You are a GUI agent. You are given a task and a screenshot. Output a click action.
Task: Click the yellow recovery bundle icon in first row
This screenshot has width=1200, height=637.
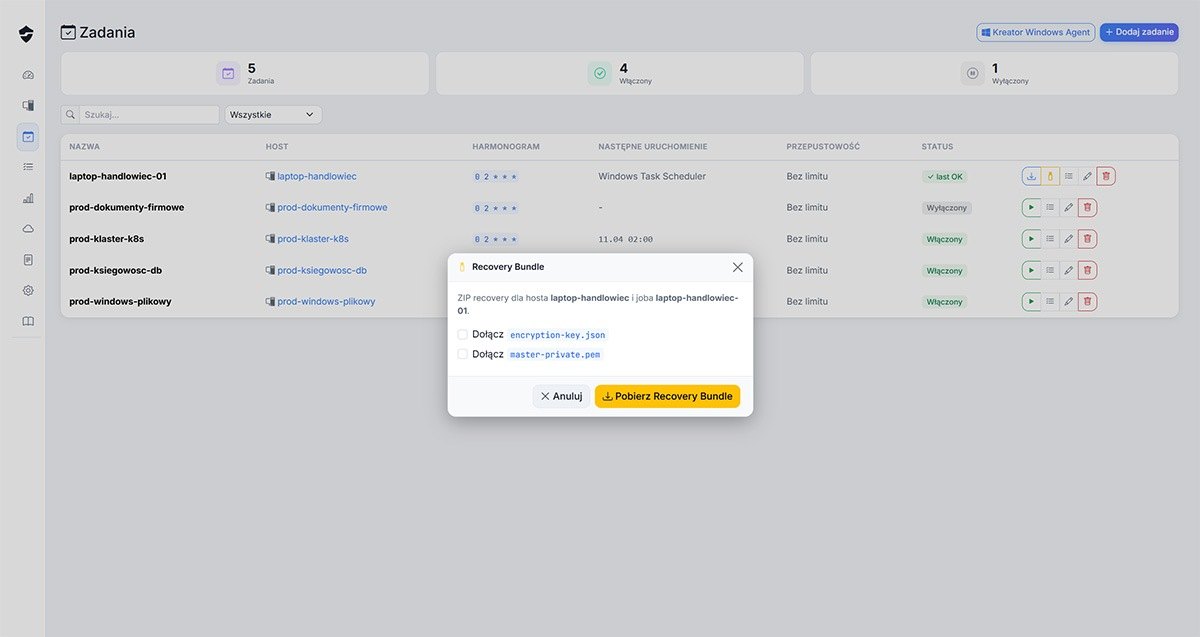[x=1050, y=176]
